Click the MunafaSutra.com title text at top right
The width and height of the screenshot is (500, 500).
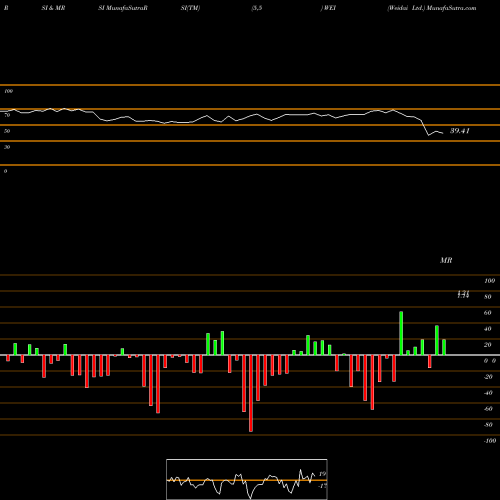(451, 8)
